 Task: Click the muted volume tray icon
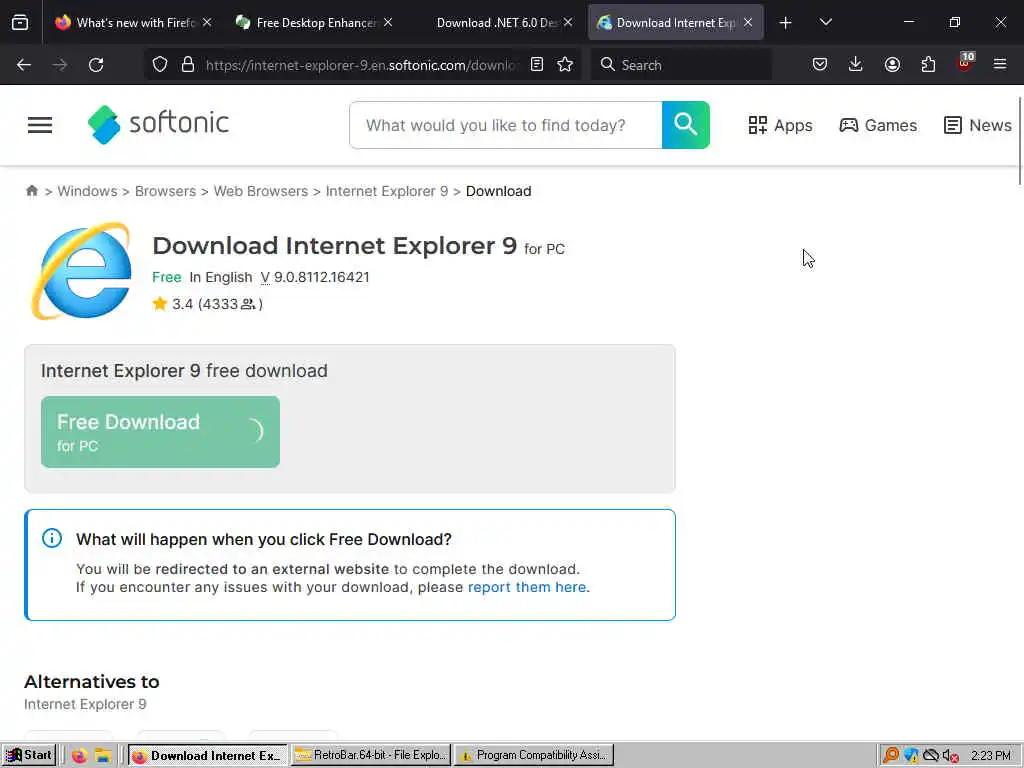950,756
